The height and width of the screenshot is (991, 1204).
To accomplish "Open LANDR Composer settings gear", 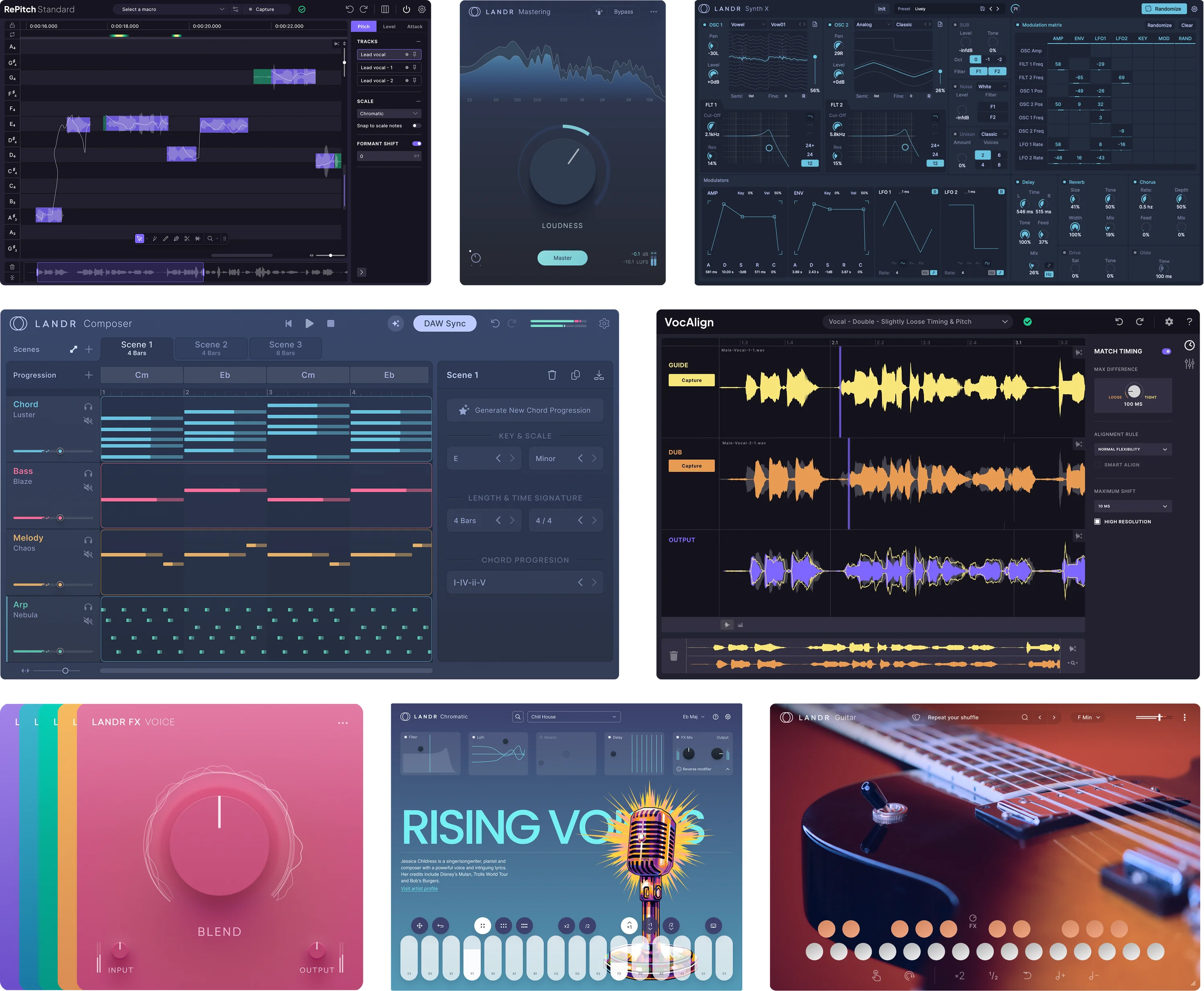I will pos(604,324).
